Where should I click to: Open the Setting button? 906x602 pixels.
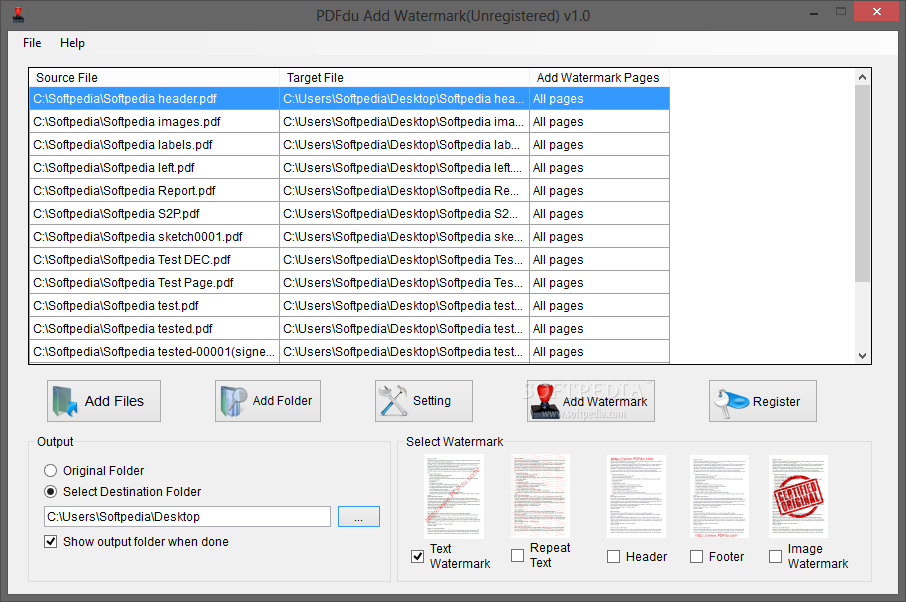point(424,401)
